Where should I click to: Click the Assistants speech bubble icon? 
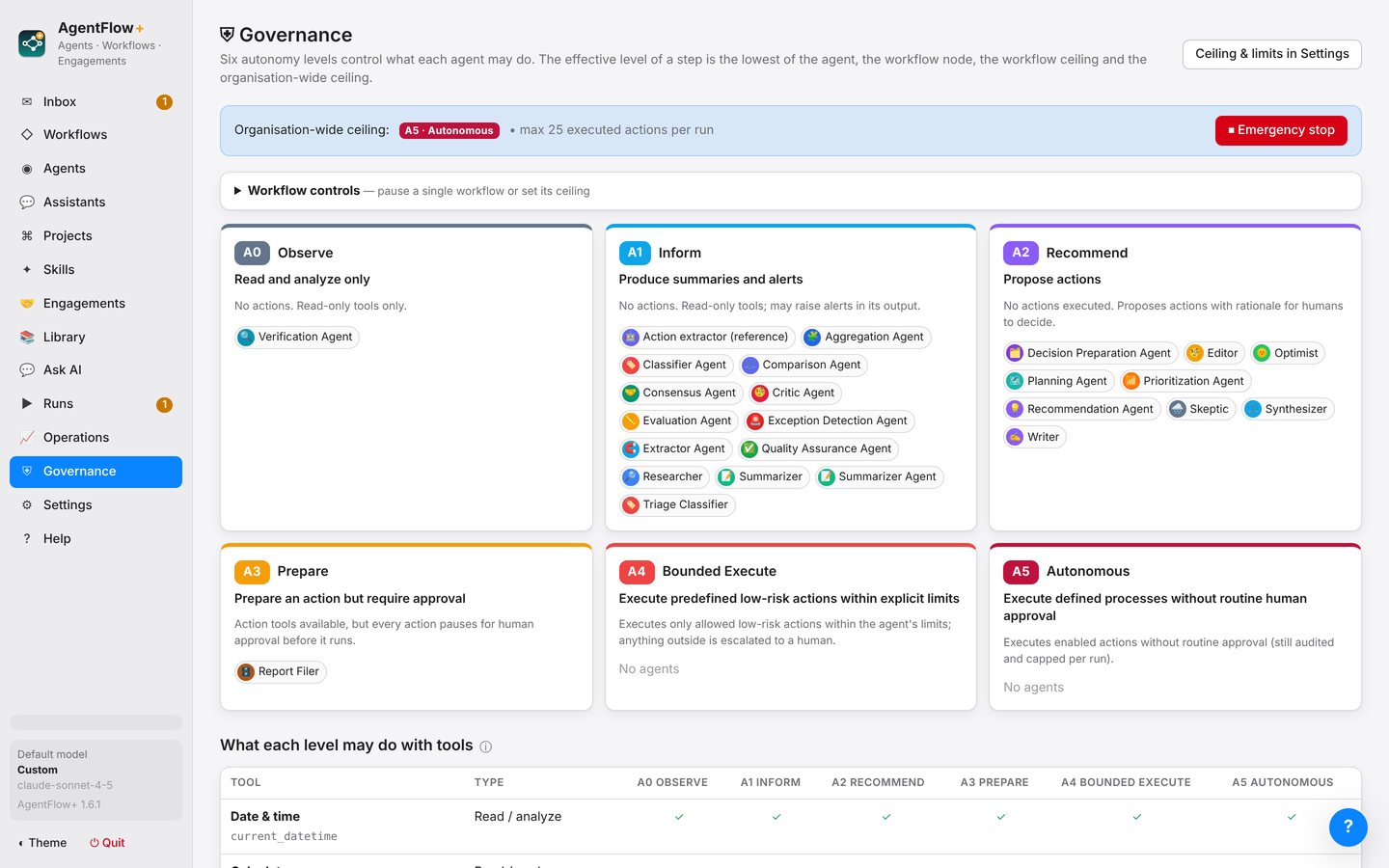[x=27, y=203]
